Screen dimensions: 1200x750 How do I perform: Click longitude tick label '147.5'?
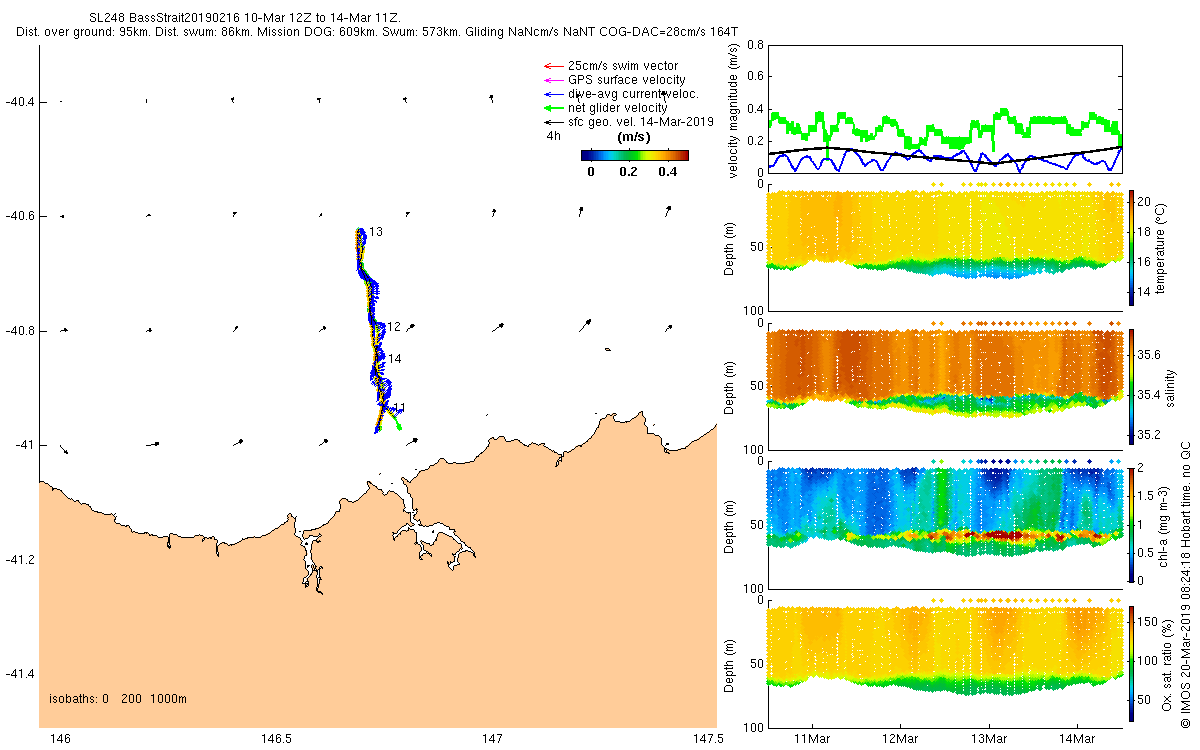tap(707, 739)
